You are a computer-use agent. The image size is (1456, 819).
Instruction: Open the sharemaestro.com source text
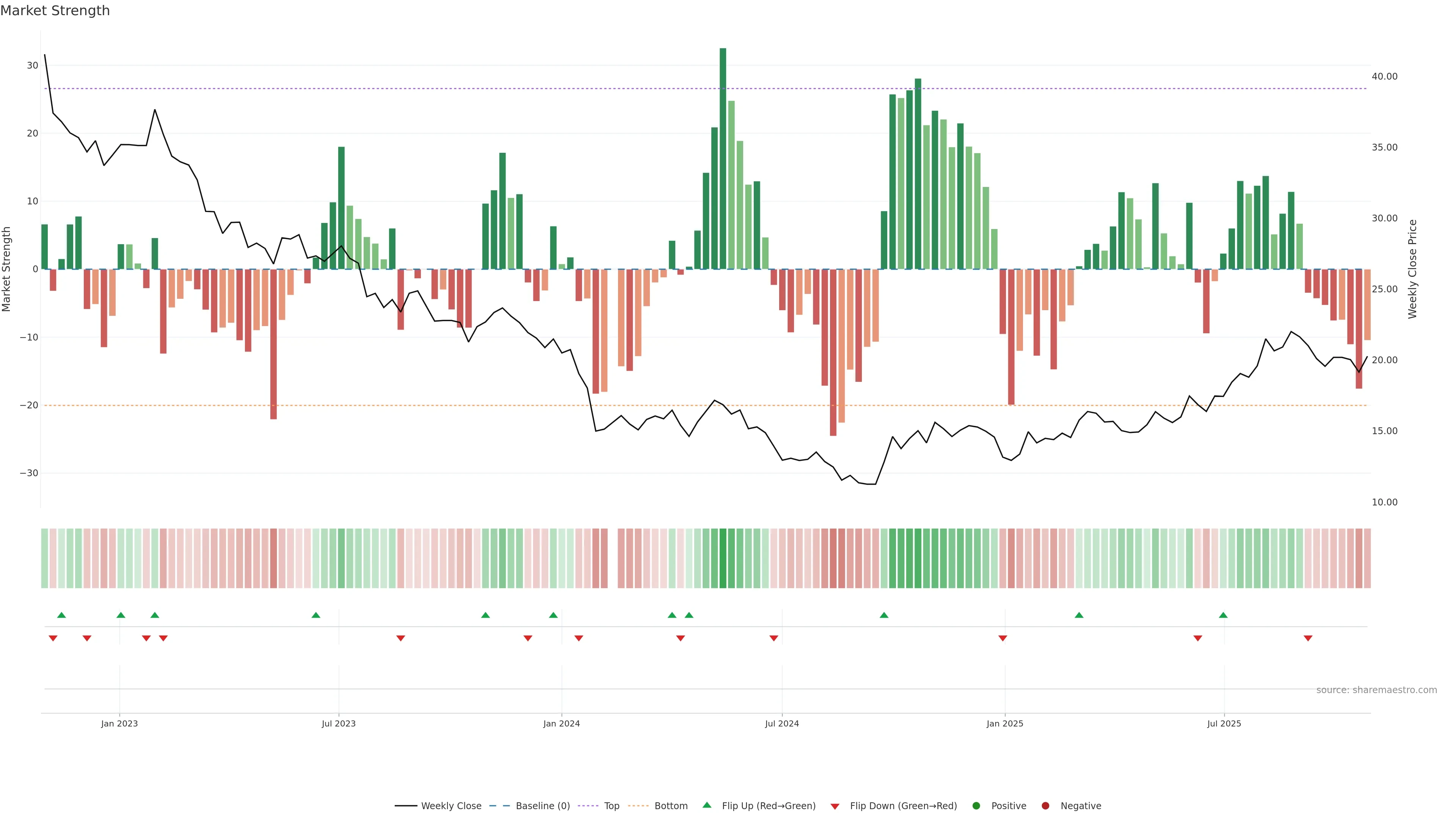pos(1376,690)
